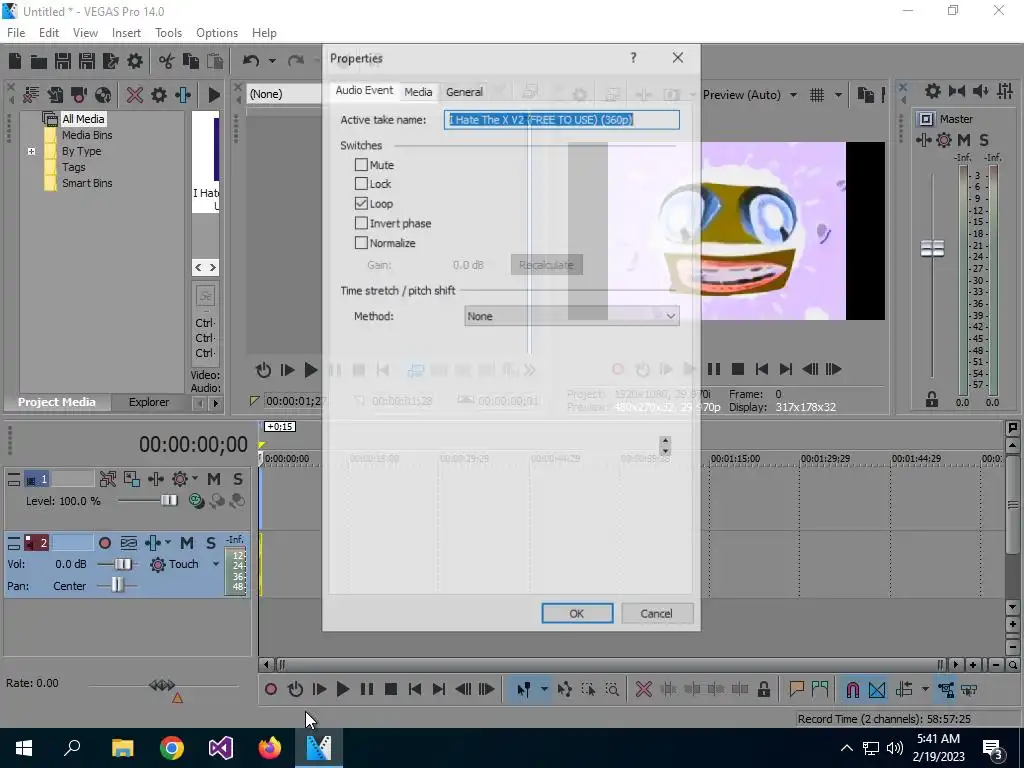The width and height of the screenshot is (1024, 768).
Task: Check Invert phase
Action: (x=361, y=223)
